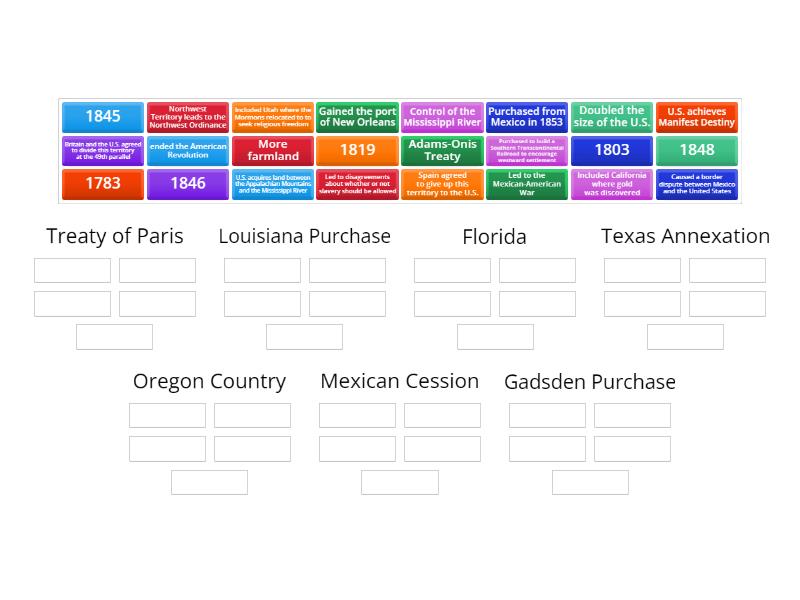Select the 1803 year tile

click(x=612, y=150)
